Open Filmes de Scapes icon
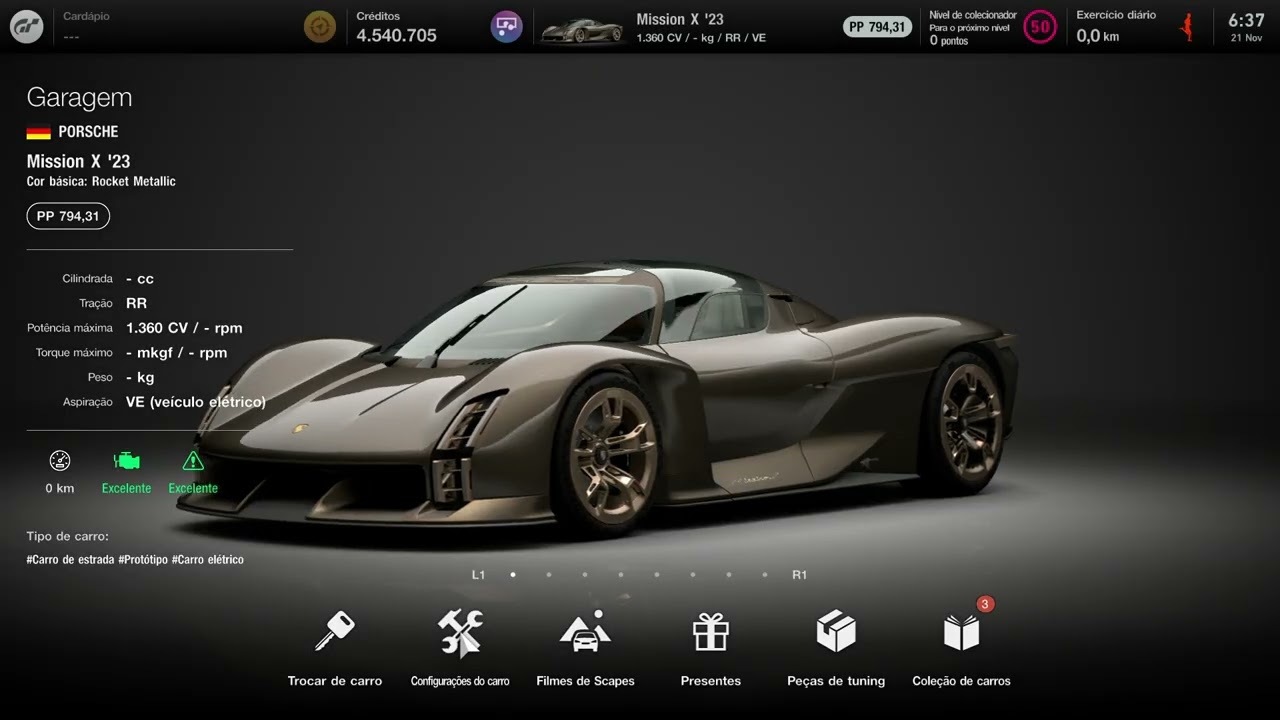Viewport: 1280px width, 720px height. point(585,632)
